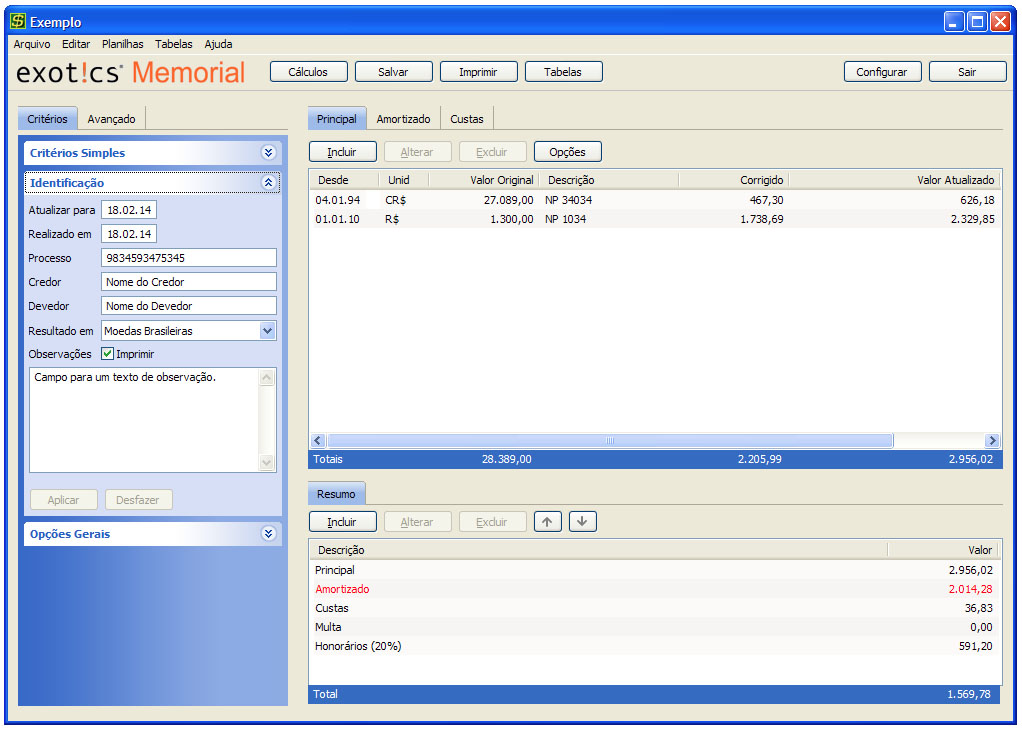This screenshot has width=1022, height=730.
Task: Click the Corrigido column header
Action: coord(733,180)
